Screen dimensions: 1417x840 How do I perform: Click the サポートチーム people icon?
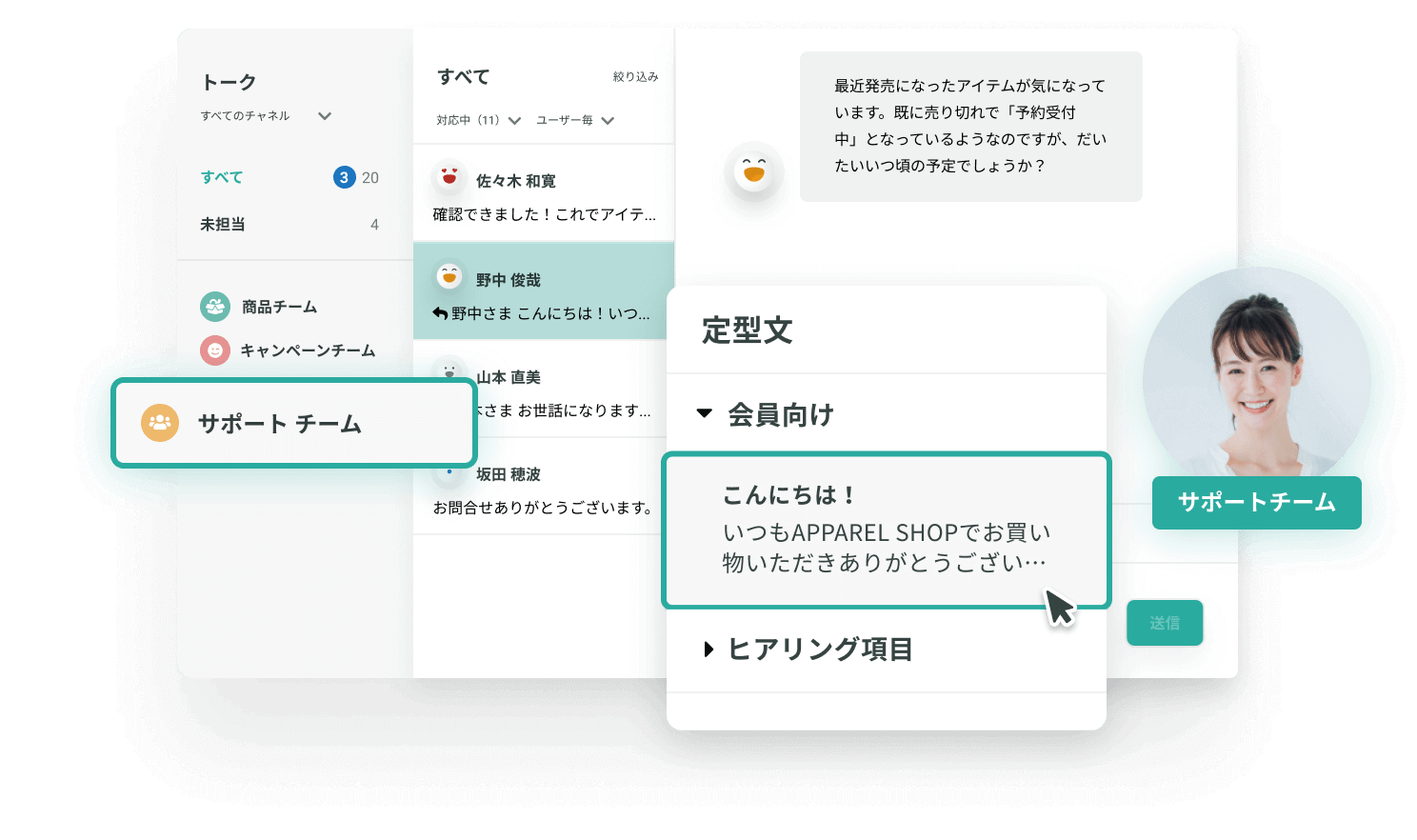159,422
